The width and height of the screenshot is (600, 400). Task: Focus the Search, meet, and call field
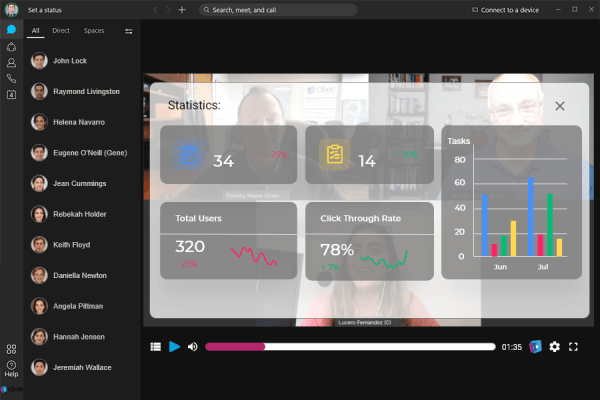[x=278, y=10]
